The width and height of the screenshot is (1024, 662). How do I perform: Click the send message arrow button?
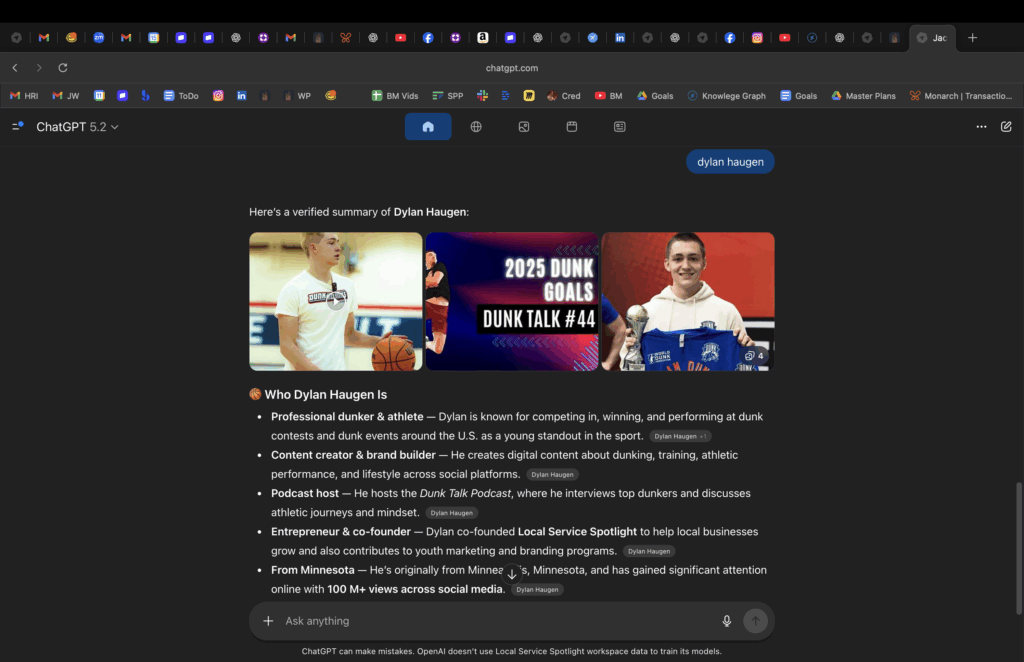755,621
